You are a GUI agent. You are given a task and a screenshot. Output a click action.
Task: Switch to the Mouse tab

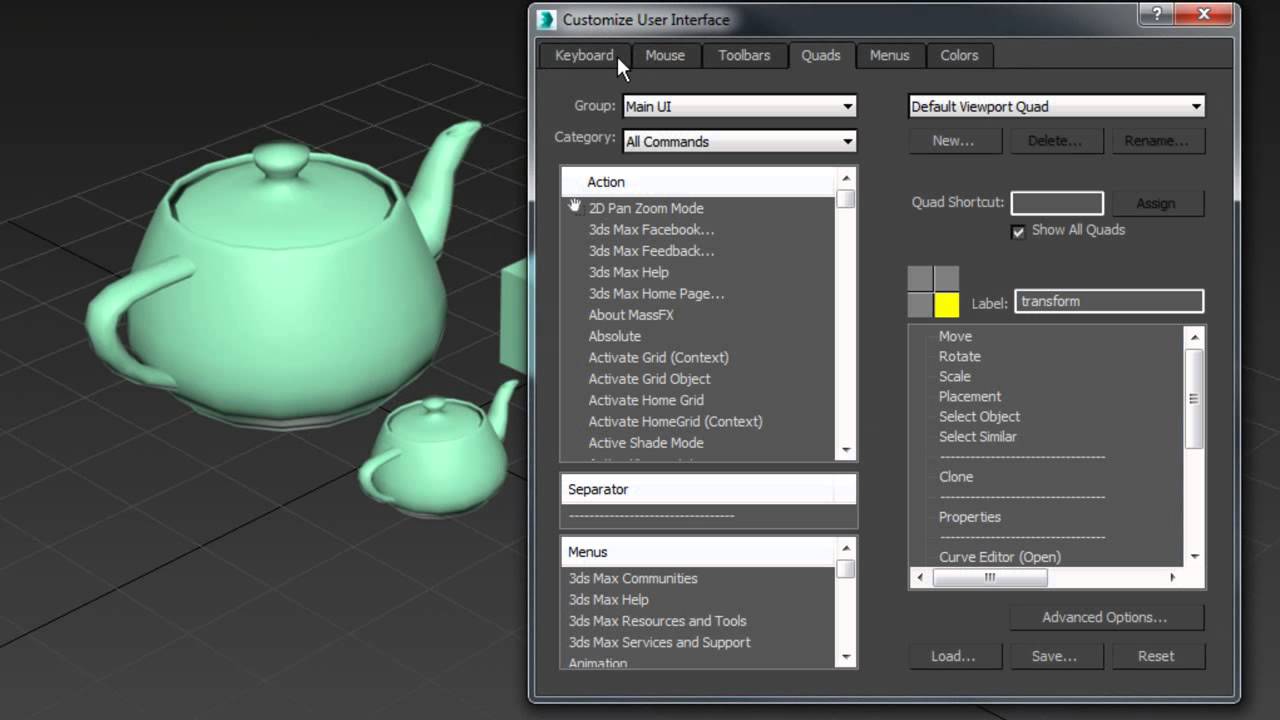[x=665, y=55]
